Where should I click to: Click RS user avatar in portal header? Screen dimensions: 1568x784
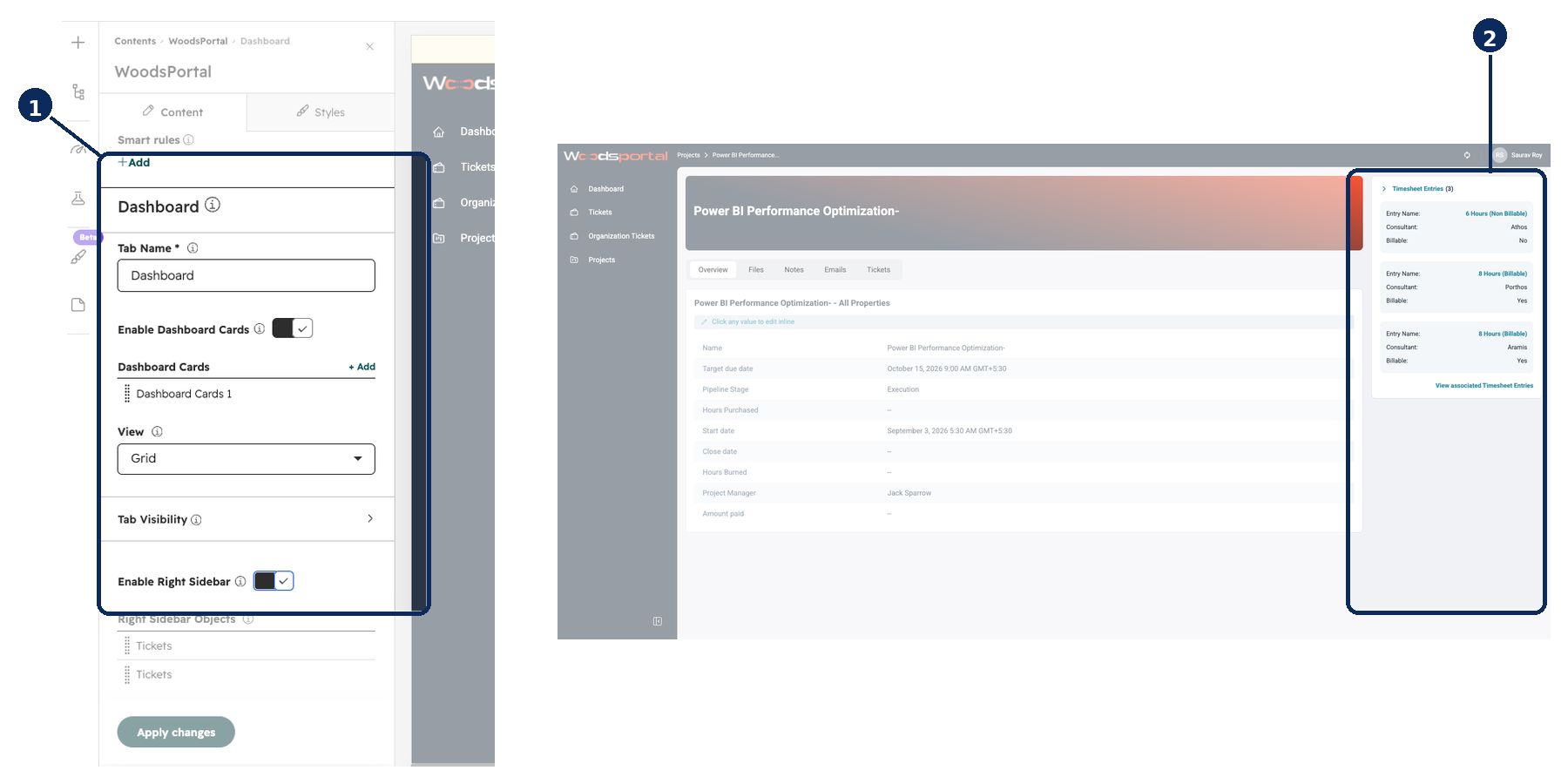1500,155
